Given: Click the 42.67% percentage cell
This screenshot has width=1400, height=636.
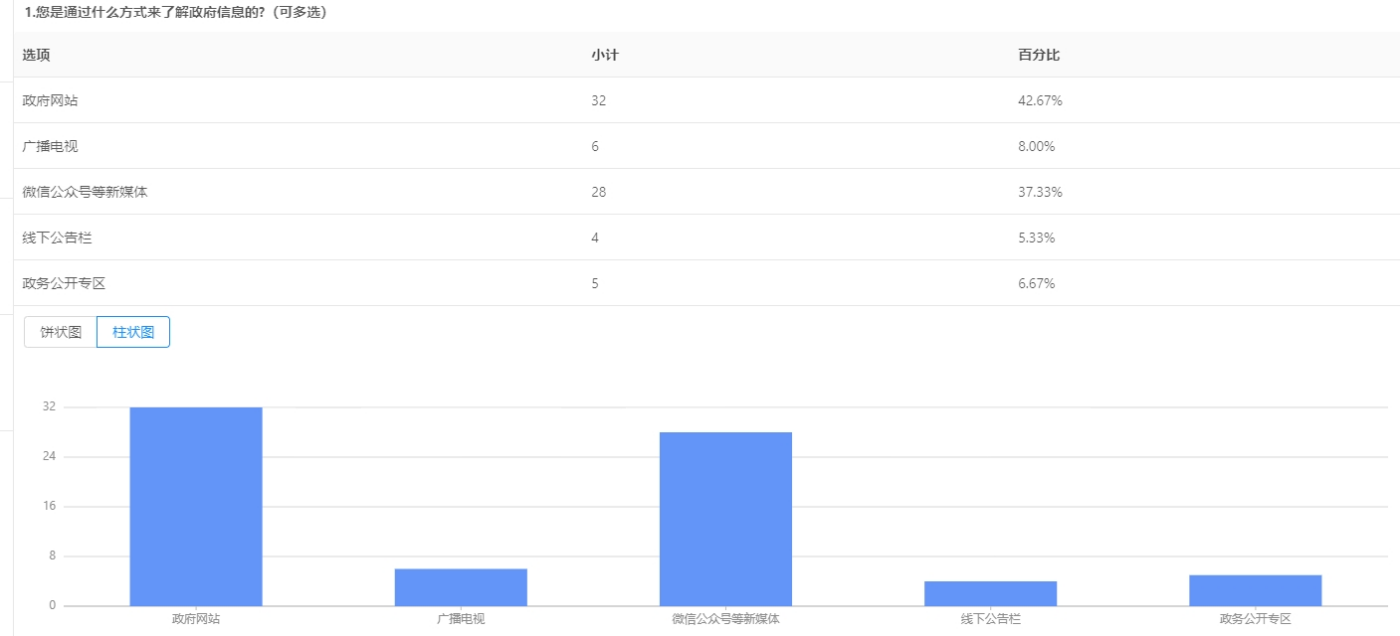Looking at the screenshot, I should click(1040, 101).
